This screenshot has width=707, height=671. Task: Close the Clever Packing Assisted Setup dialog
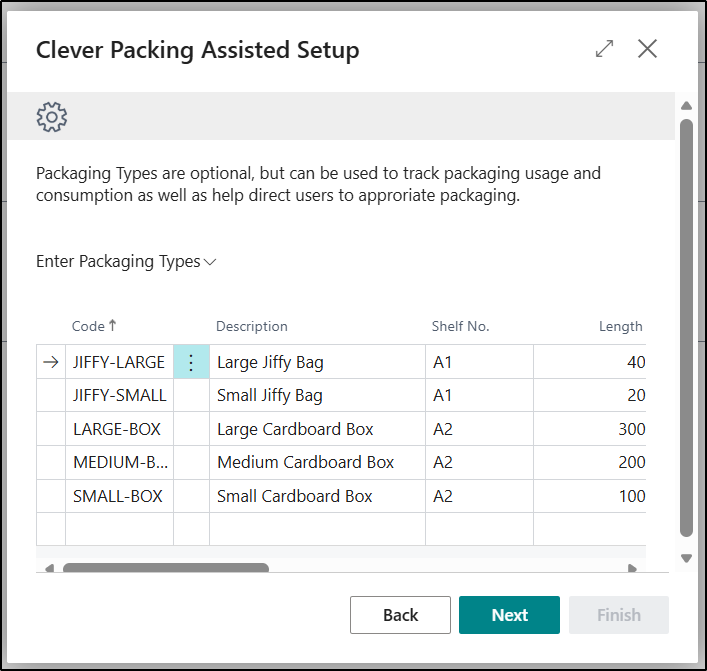(647, 49)
